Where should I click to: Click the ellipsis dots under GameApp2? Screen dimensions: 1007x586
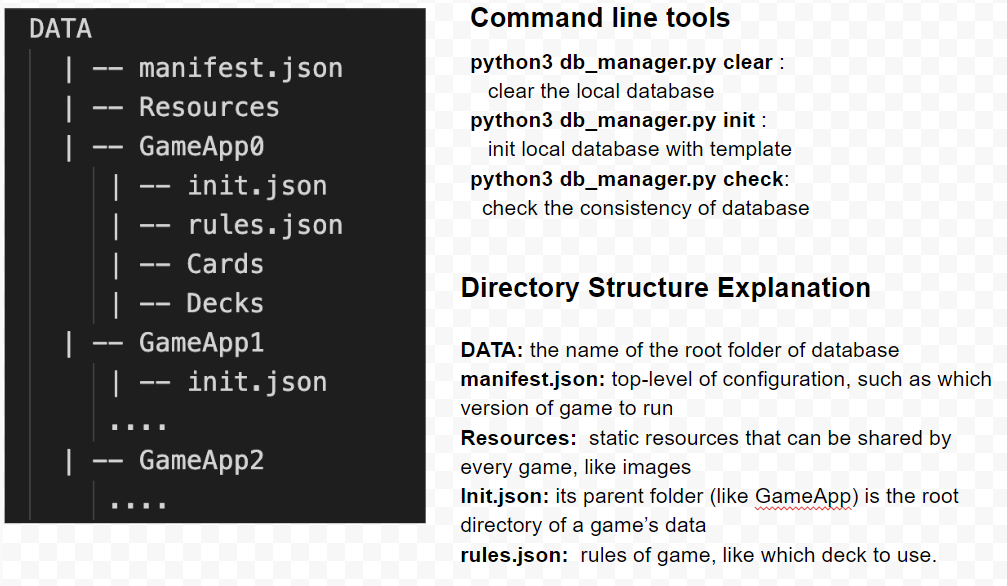pos(138,504)
